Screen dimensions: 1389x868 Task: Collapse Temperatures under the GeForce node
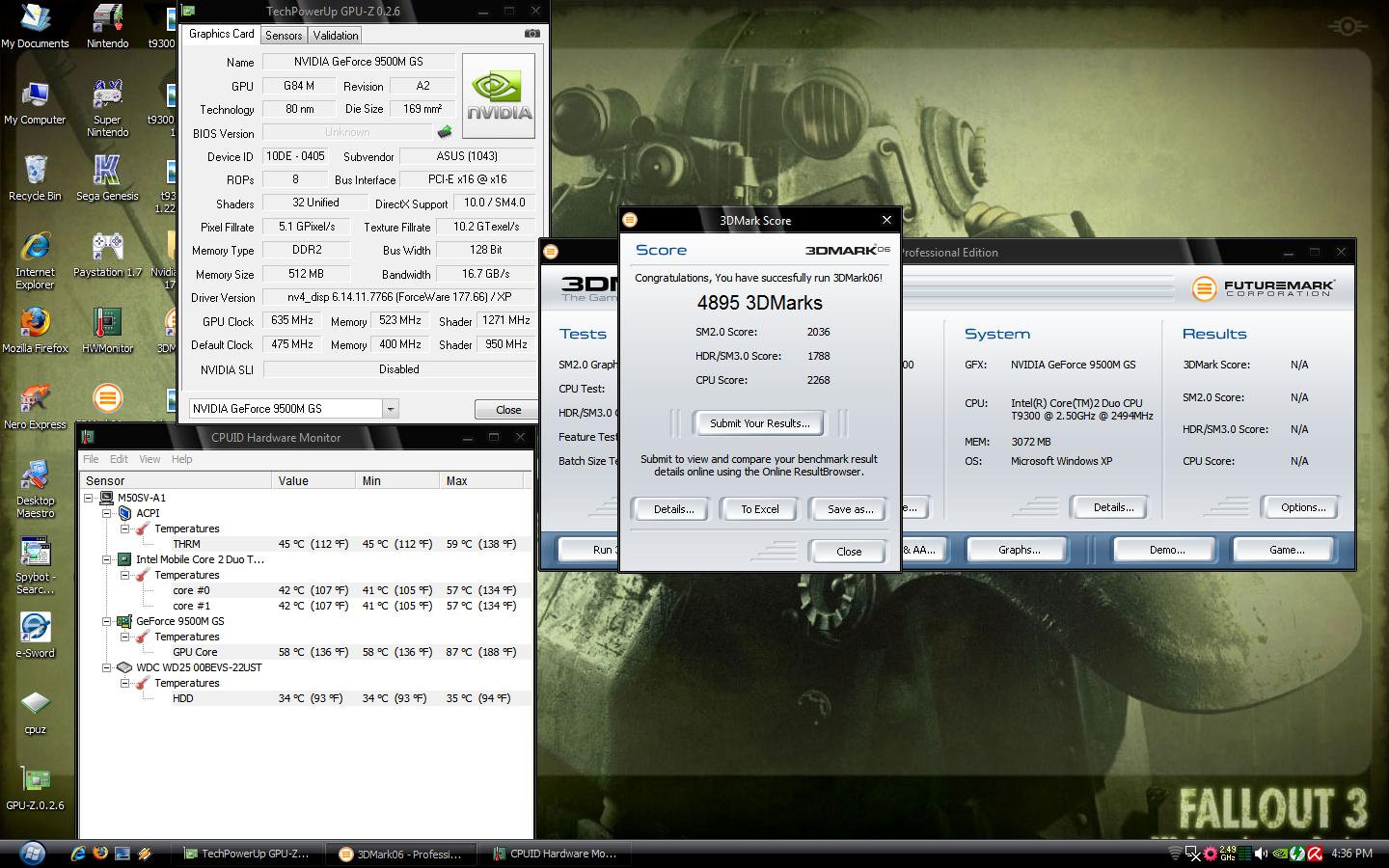pos(124,637)
